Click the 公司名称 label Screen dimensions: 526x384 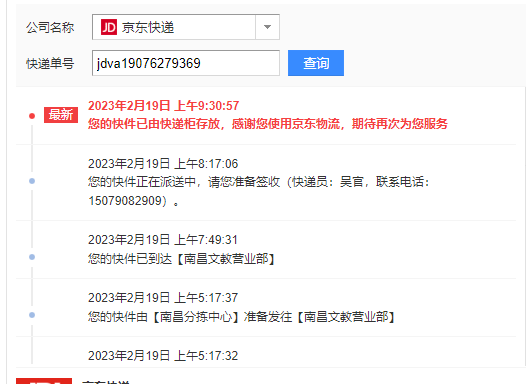[x=50, y=27]
